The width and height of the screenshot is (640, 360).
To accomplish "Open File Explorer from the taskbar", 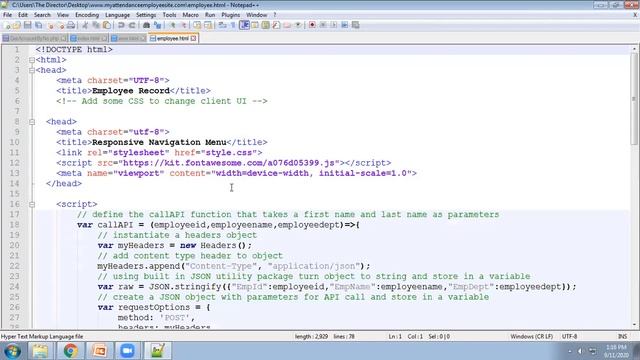I will 40,351.
